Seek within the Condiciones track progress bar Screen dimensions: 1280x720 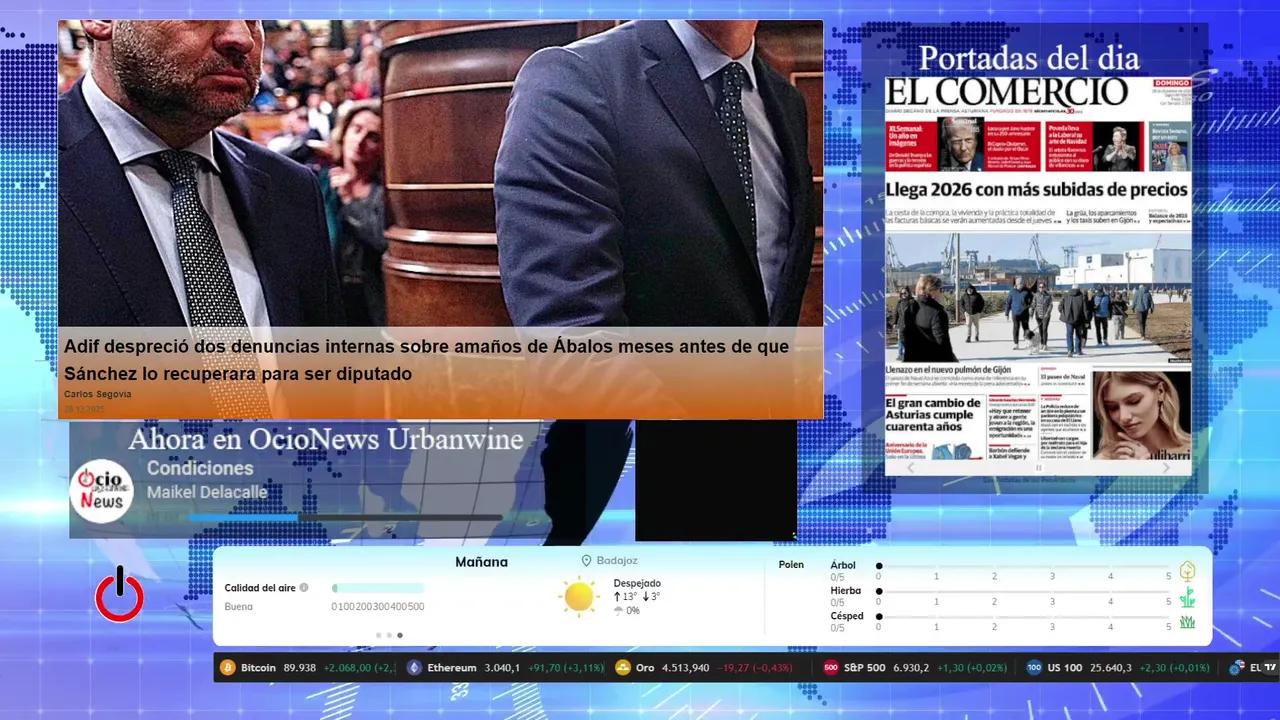pyautogui.click(x=345, y=517)
